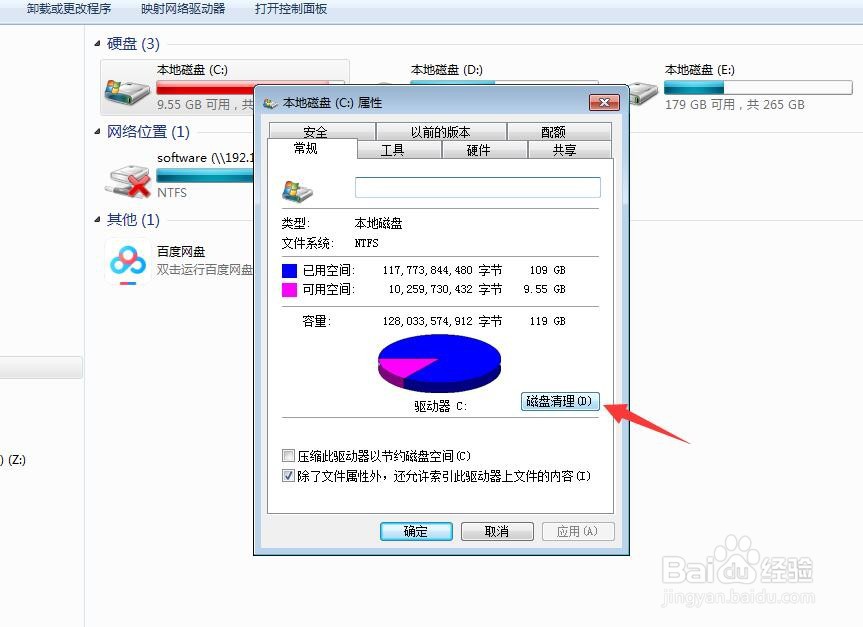
Task: Click the 百度网盘 item name
Action: pyautogui.click(x=181, y=252)
